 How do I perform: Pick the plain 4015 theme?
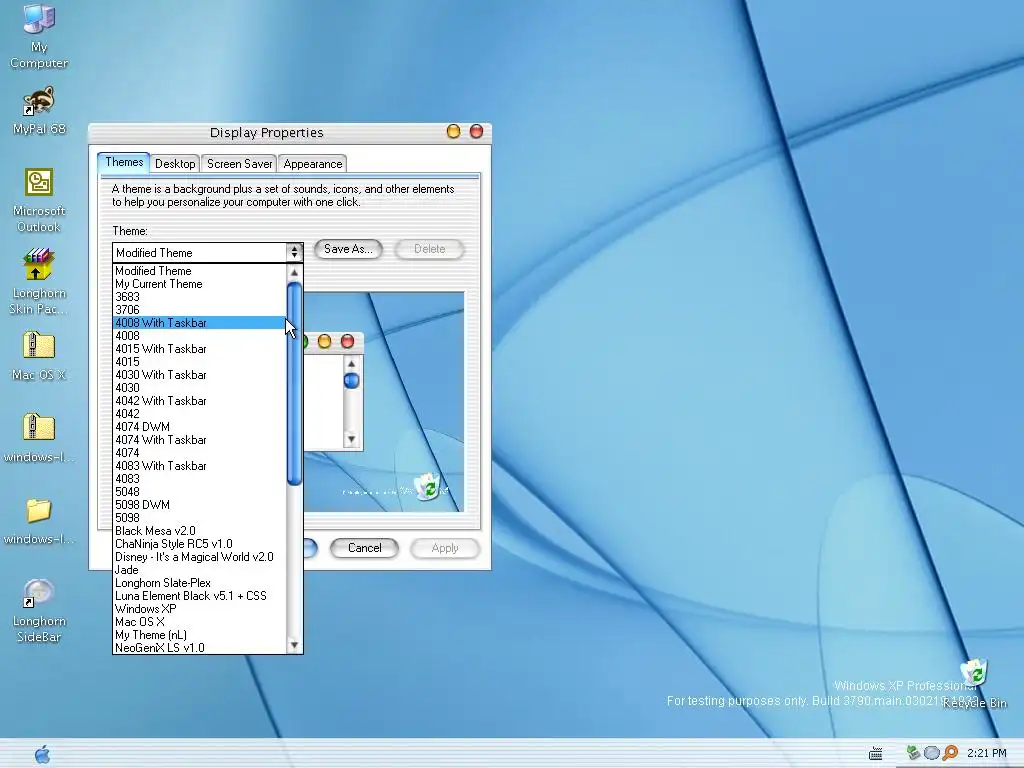pyautogui.click(x=200, y=362)
